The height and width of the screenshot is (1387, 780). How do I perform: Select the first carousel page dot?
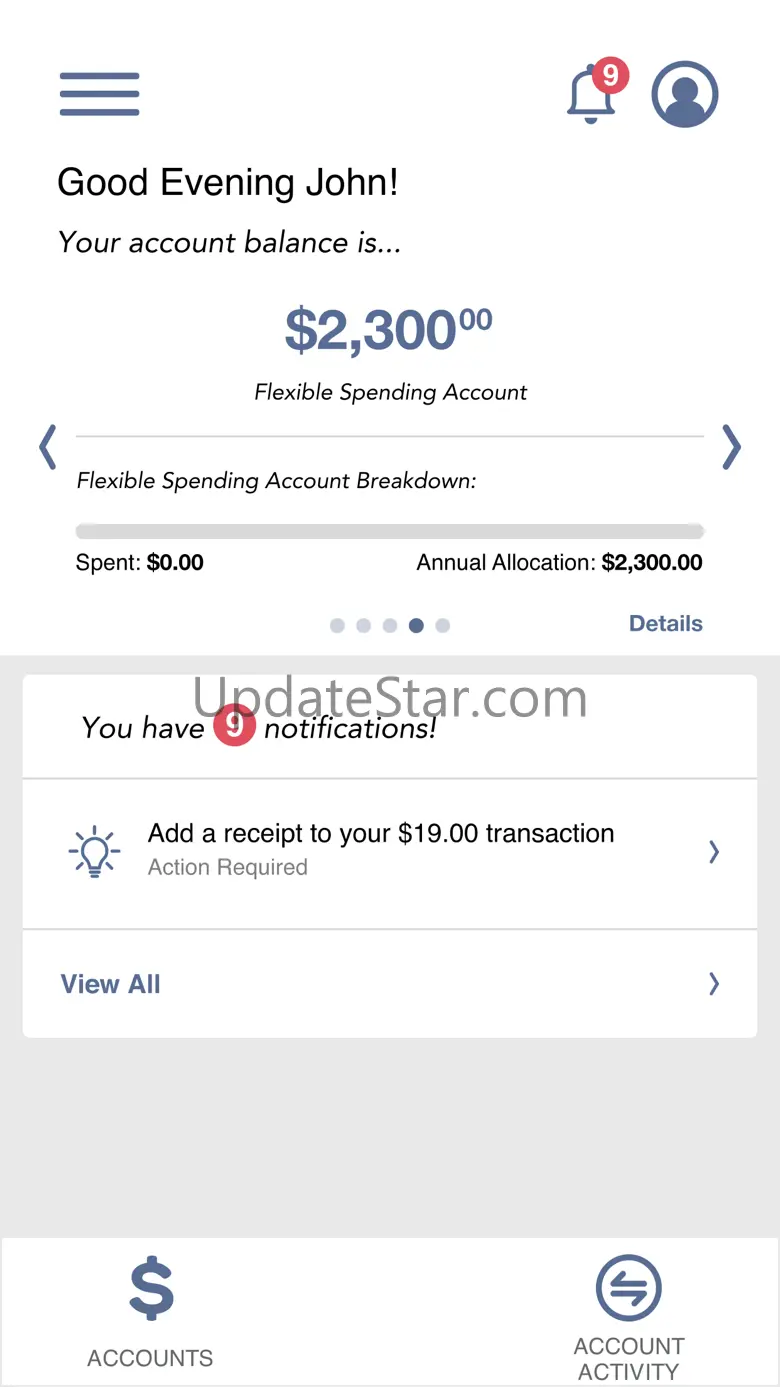tap(337, 626)
